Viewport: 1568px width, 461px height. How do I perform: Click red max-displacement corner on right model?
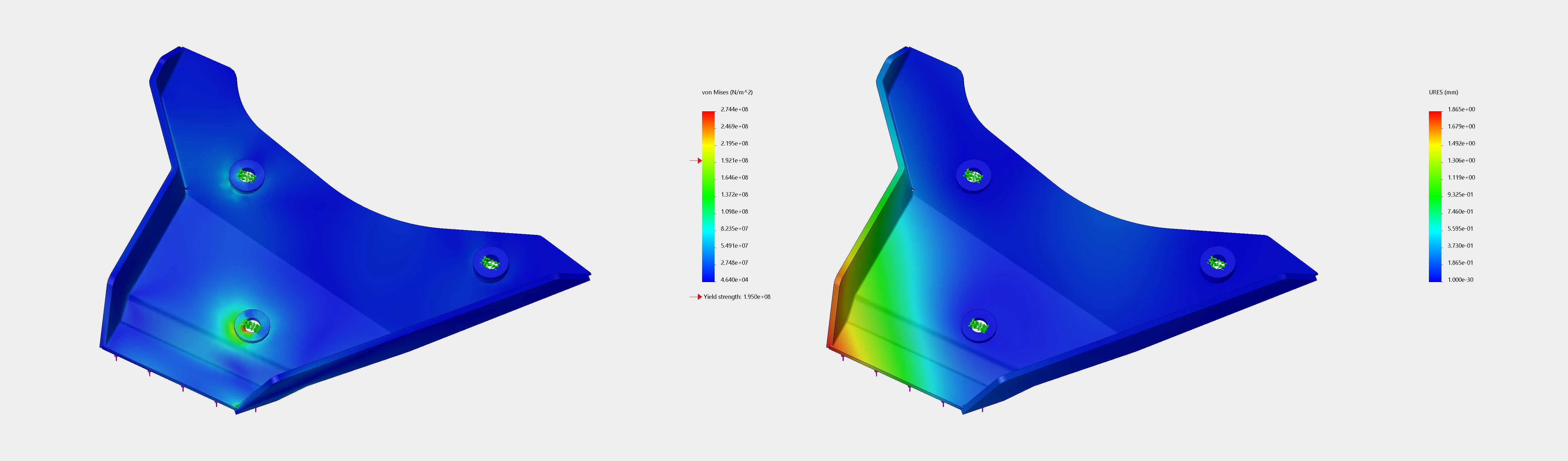click(x=830, y=345)
